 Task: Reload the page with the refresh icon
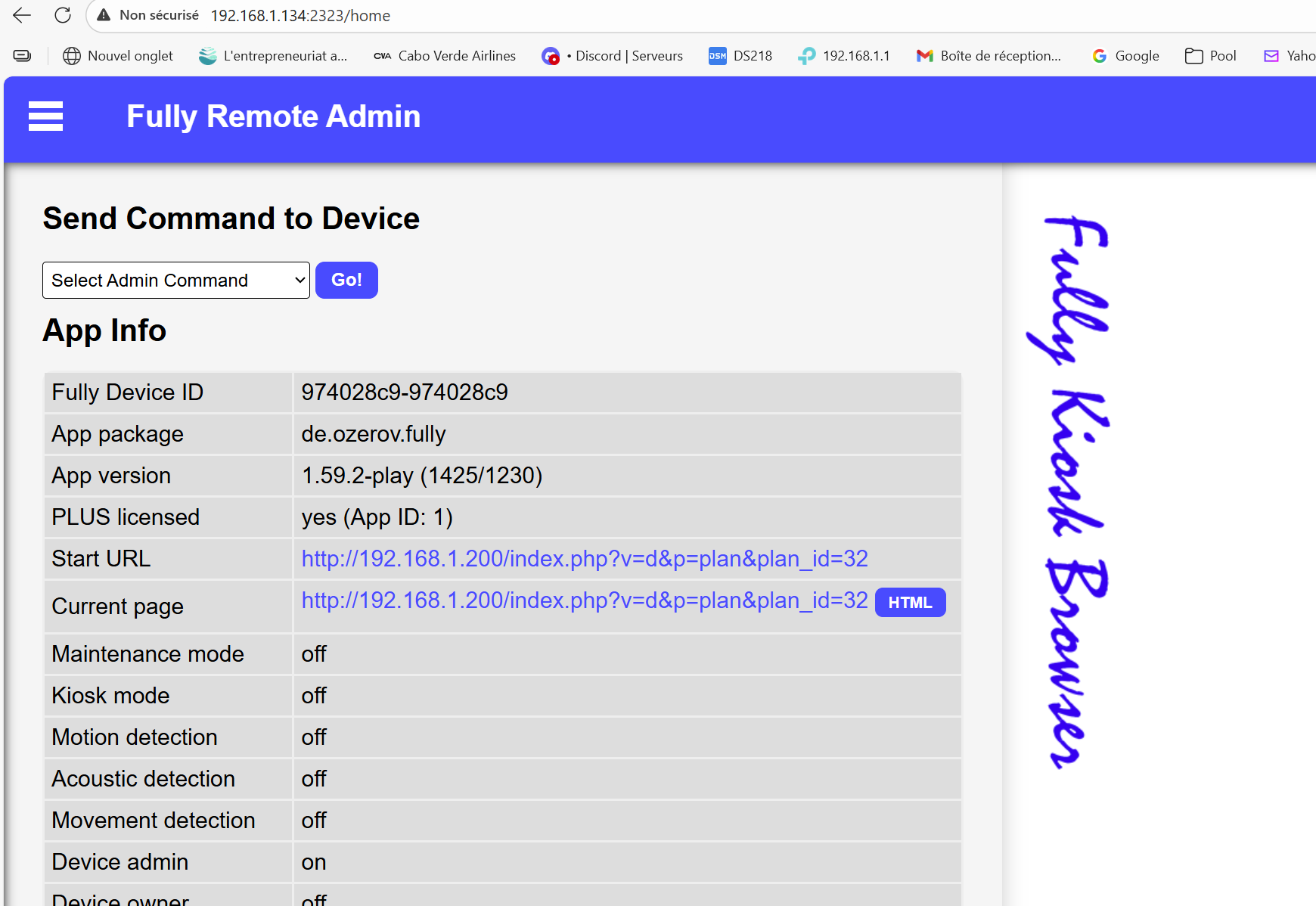pyautogui.click(x=63, y=15)
